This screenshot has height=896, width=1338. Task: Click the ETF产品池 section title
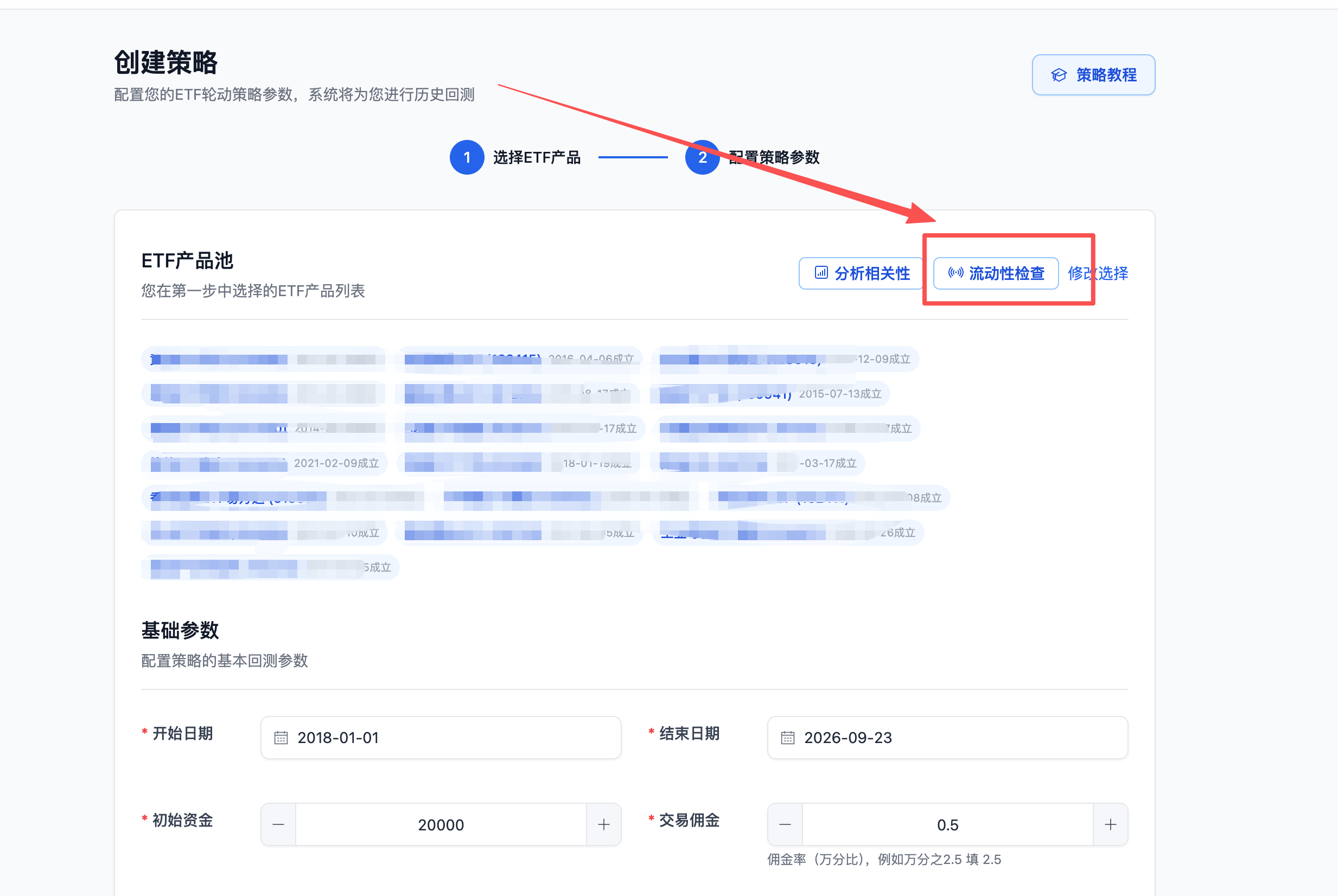pyautogui.click(x=188, y=260)
